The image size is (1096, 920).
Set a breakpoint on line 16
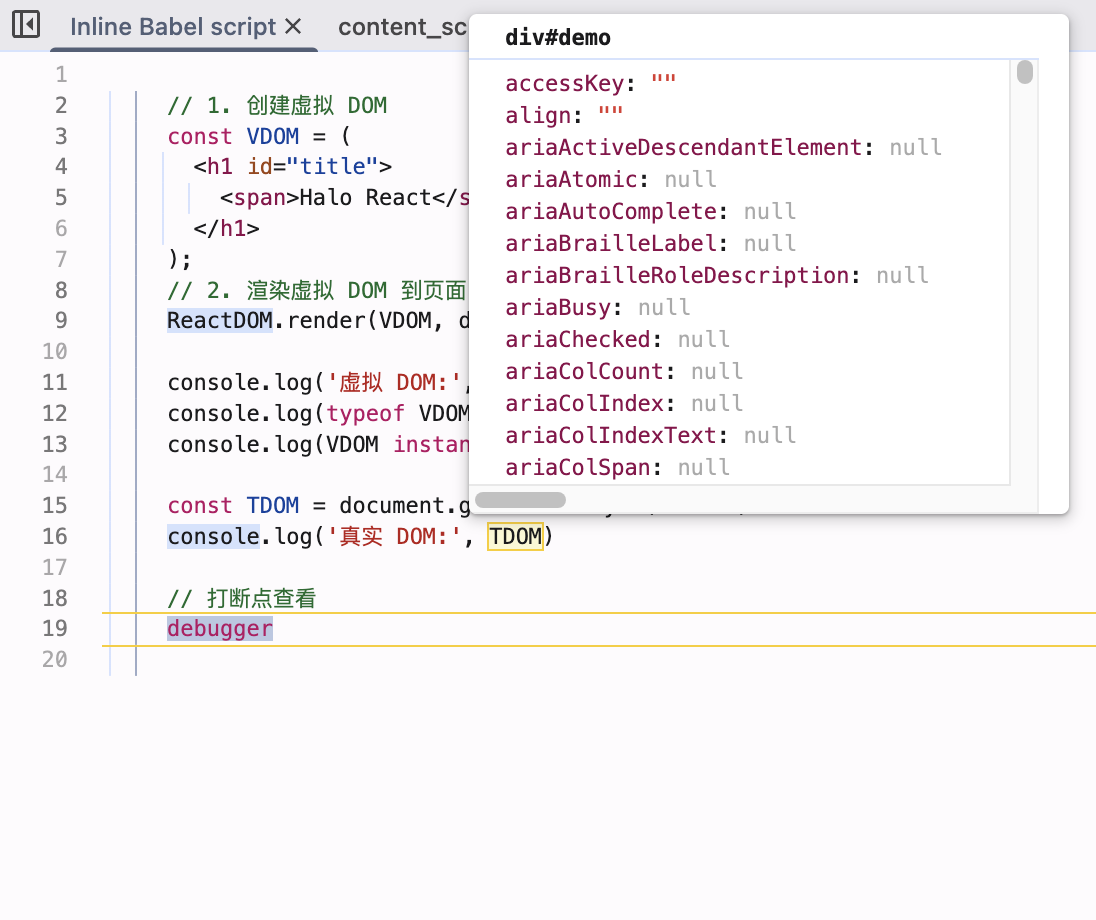(55, 537)
